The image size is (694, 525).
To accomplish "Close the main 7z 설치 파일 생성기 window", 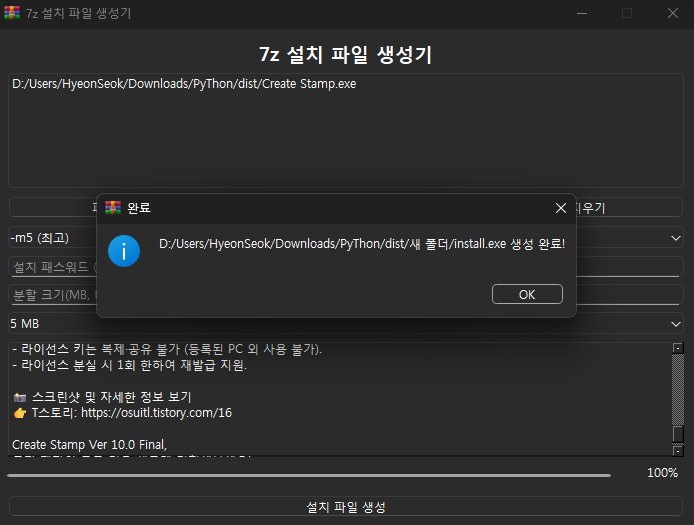I will 673,13.
